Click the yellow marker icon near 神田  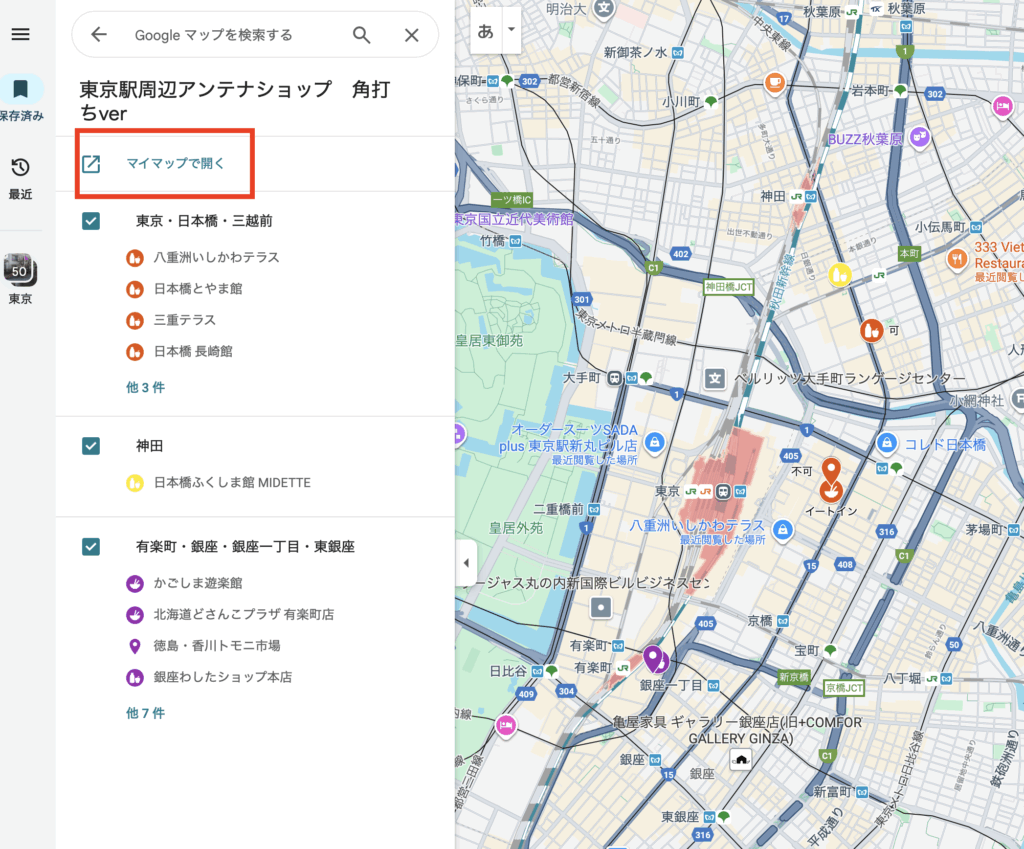840,274
